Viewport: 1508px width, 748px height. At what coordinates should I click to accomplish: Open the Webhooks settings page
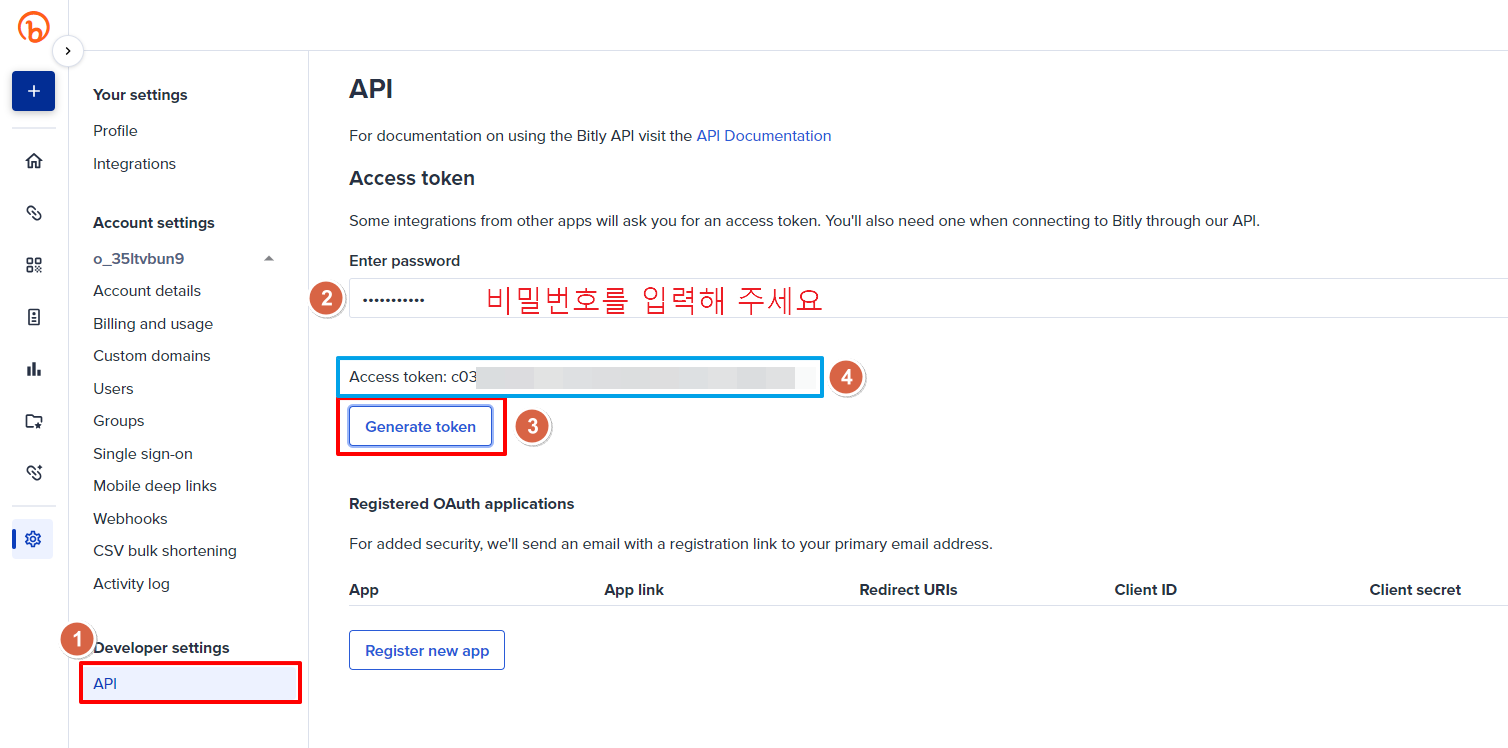click(130, 519)
